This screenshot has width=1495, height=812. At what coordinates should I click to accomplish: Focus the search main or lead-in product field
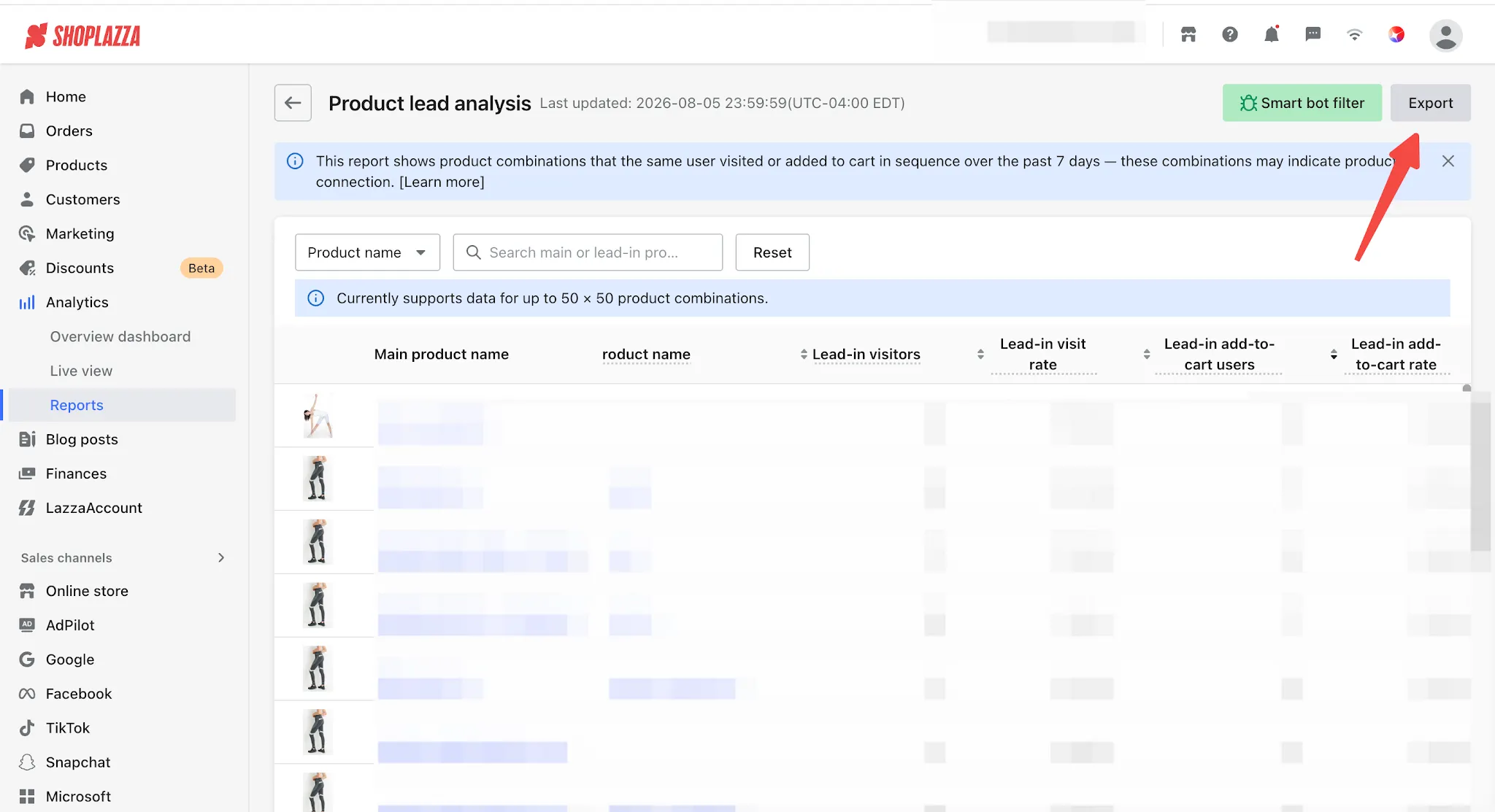pos(588,252)
